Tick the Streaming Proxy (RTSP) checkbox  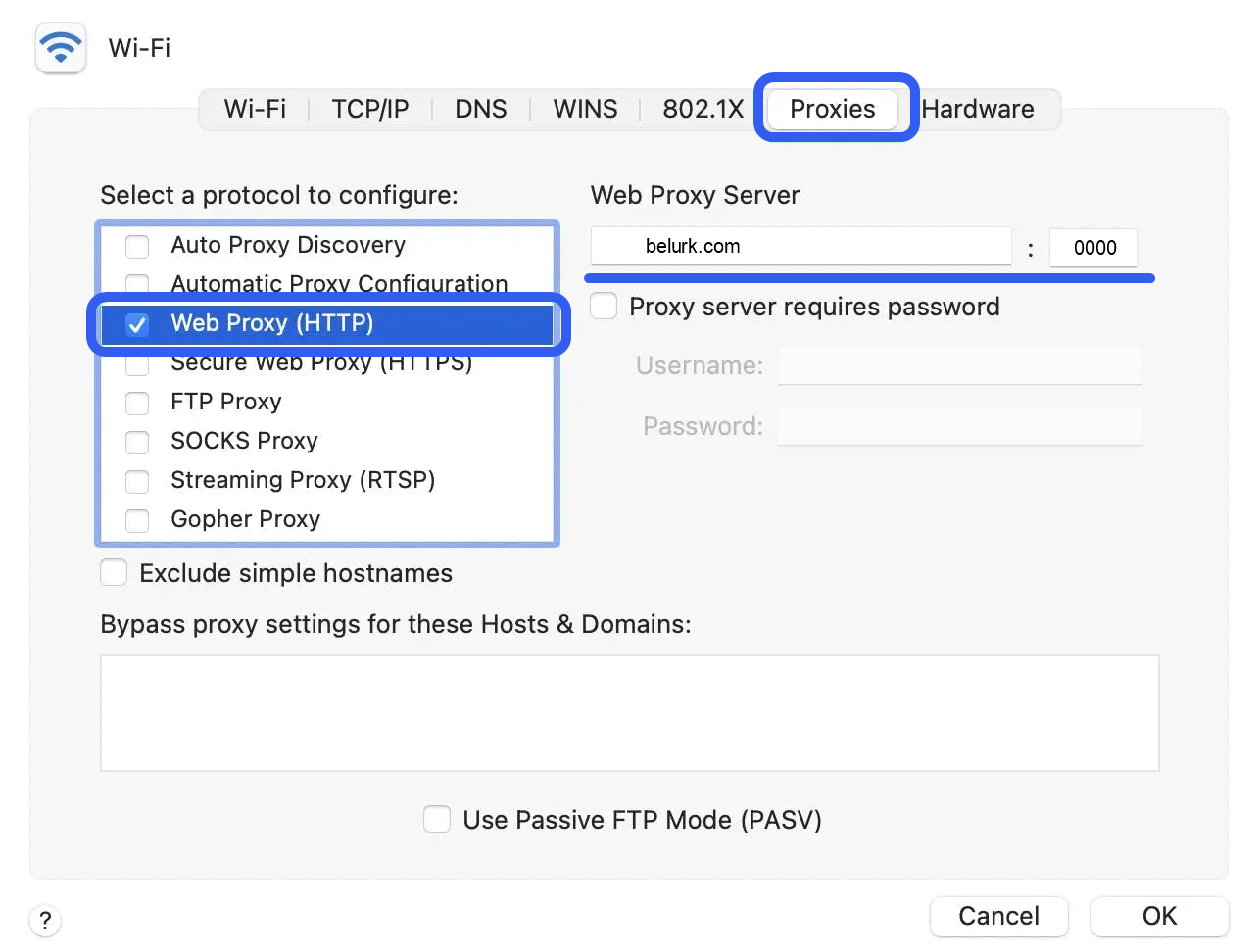(x=137, y=481)
